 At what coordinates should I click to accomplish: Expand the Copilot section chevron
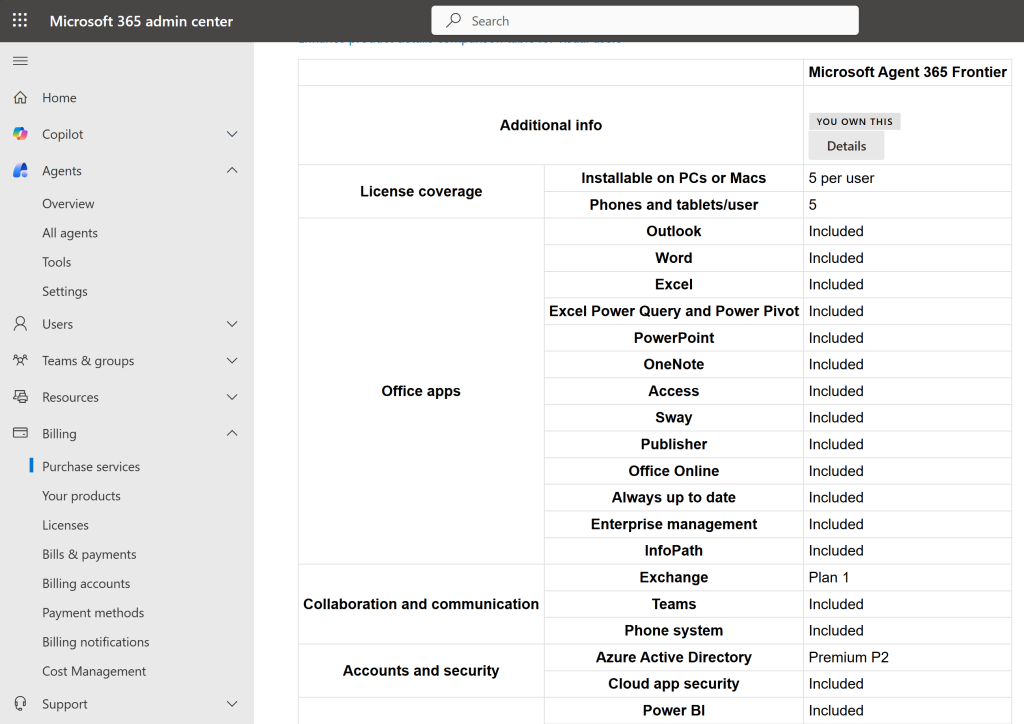(232, 134)
